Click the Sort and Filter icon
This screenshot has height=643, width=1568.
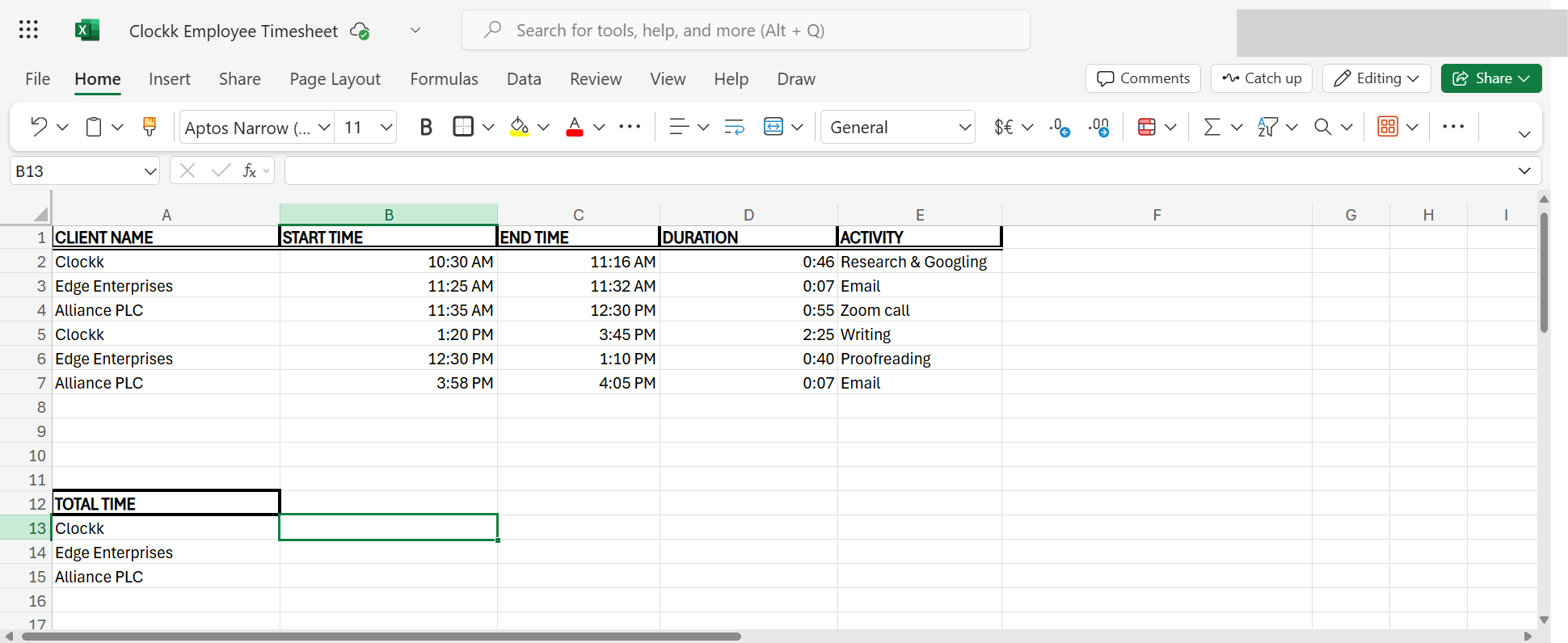click(1267, 127)
